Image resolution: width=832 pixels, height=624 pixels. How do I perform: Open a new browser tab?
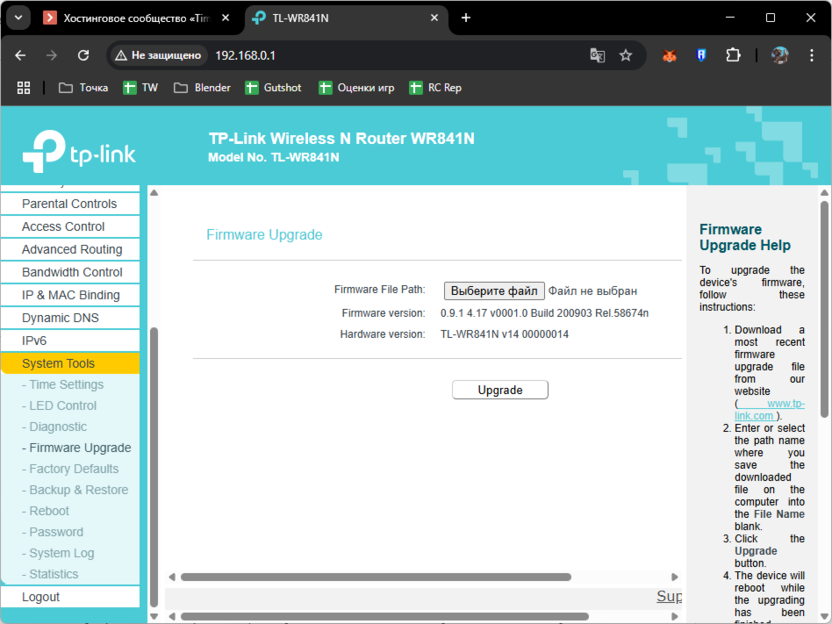(x=466, y=18)
